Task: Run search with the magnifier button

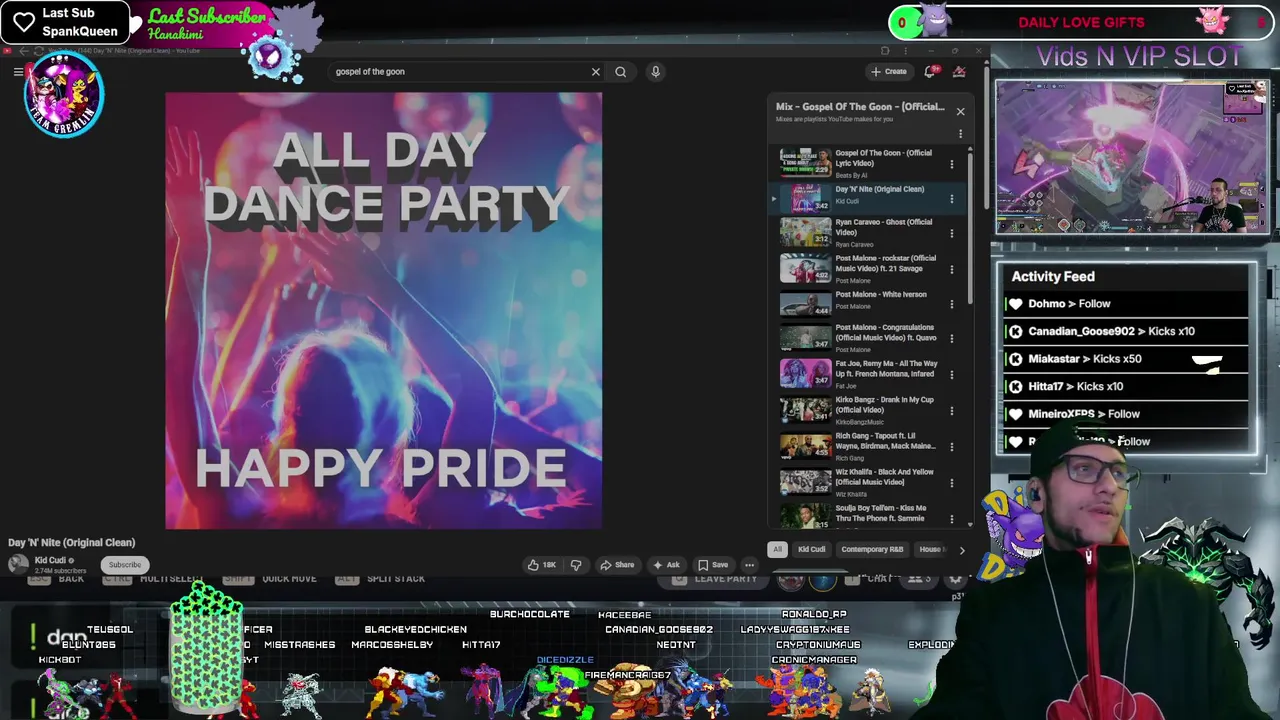Action: [x=621, y=72]
